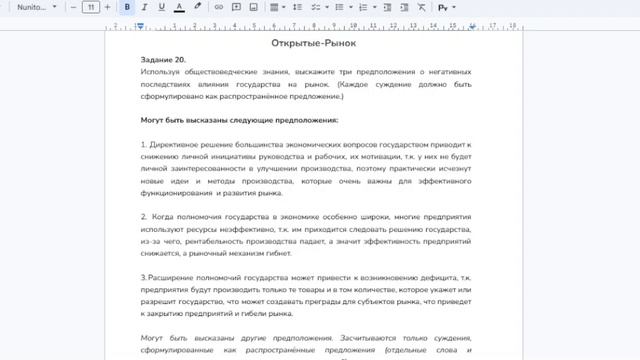Apply a bulleted list
Viewport: 640px width, 360px height.
coord(339,7)
